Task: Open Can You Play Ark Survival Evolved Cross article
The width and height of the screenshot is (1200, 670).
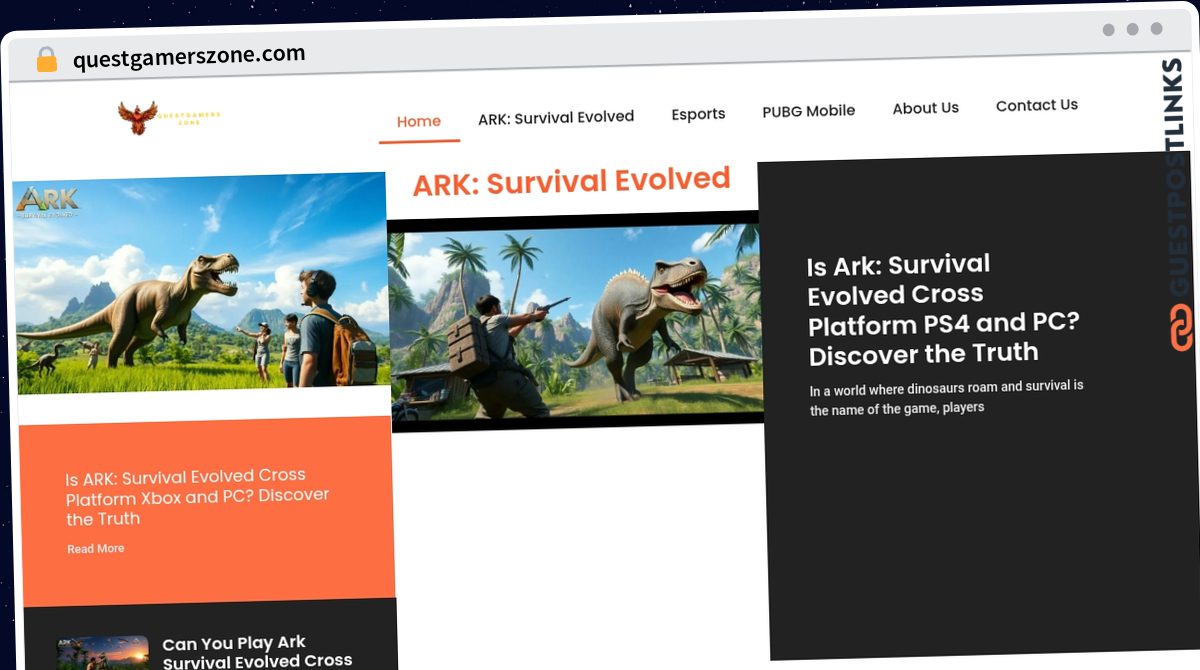Action: tap(258, 652)
